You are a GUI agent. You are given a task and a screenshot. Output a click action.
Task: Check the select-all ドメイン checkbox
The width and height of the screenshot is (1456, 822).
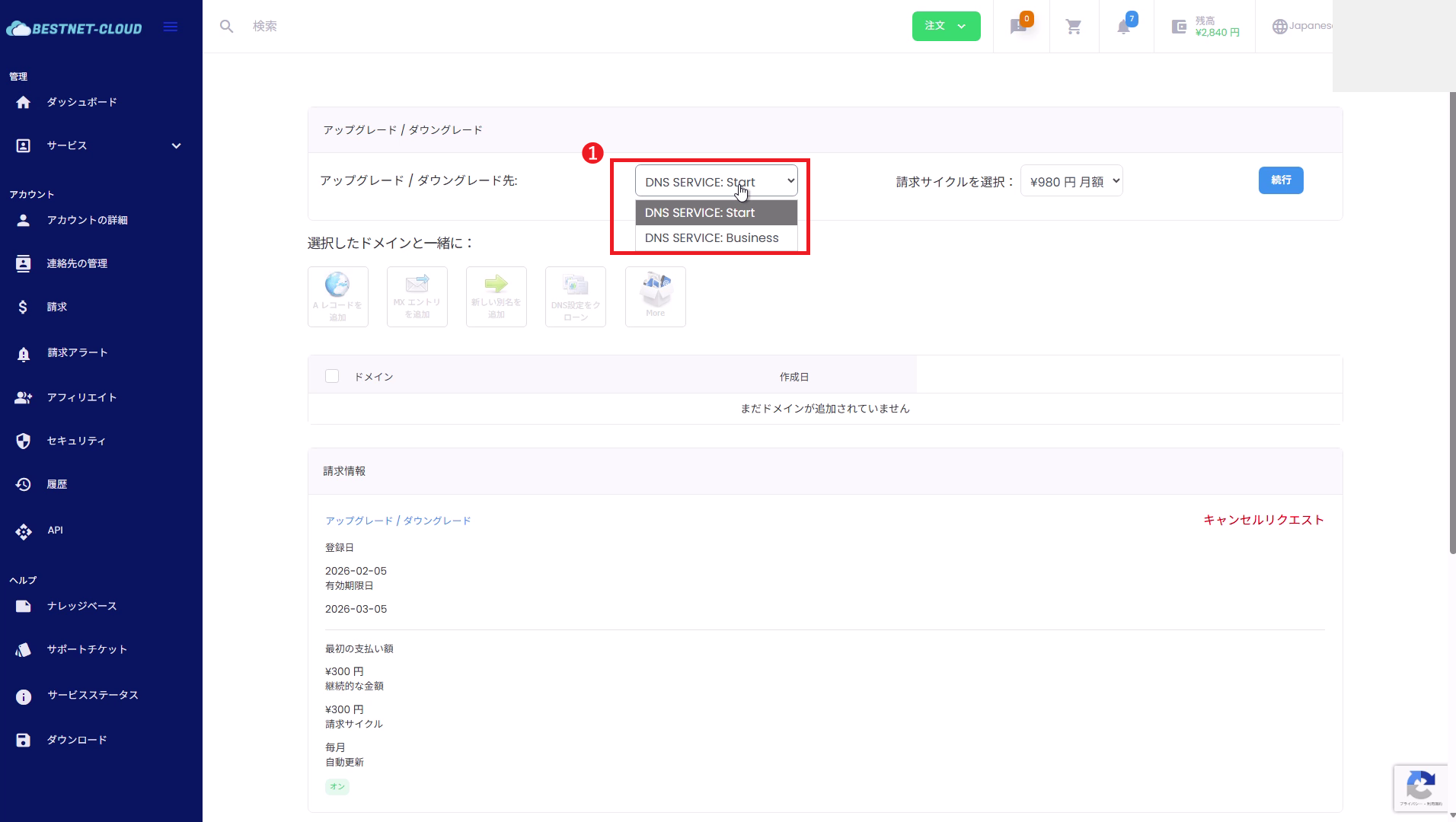click(332, 377)
